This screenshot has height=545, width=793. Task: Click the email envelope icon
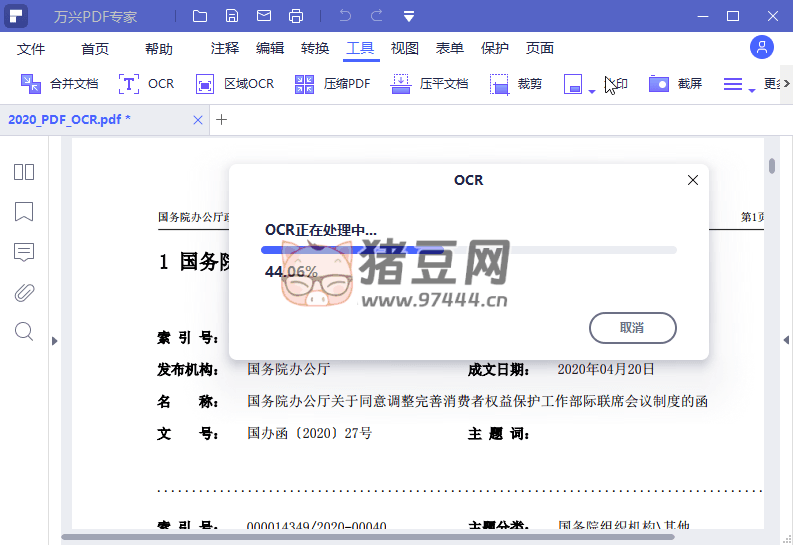[x=263, y=16]
